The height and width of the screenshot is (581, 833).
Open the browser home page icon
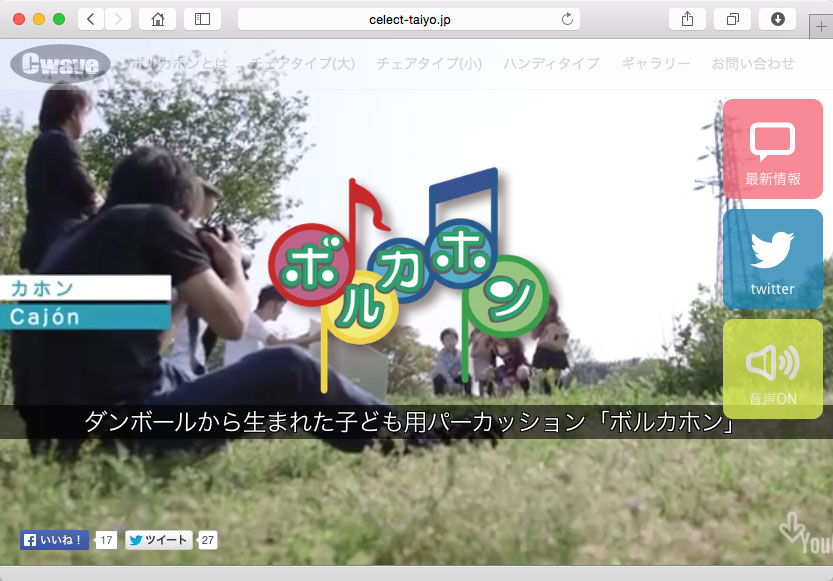pos(157,19)
